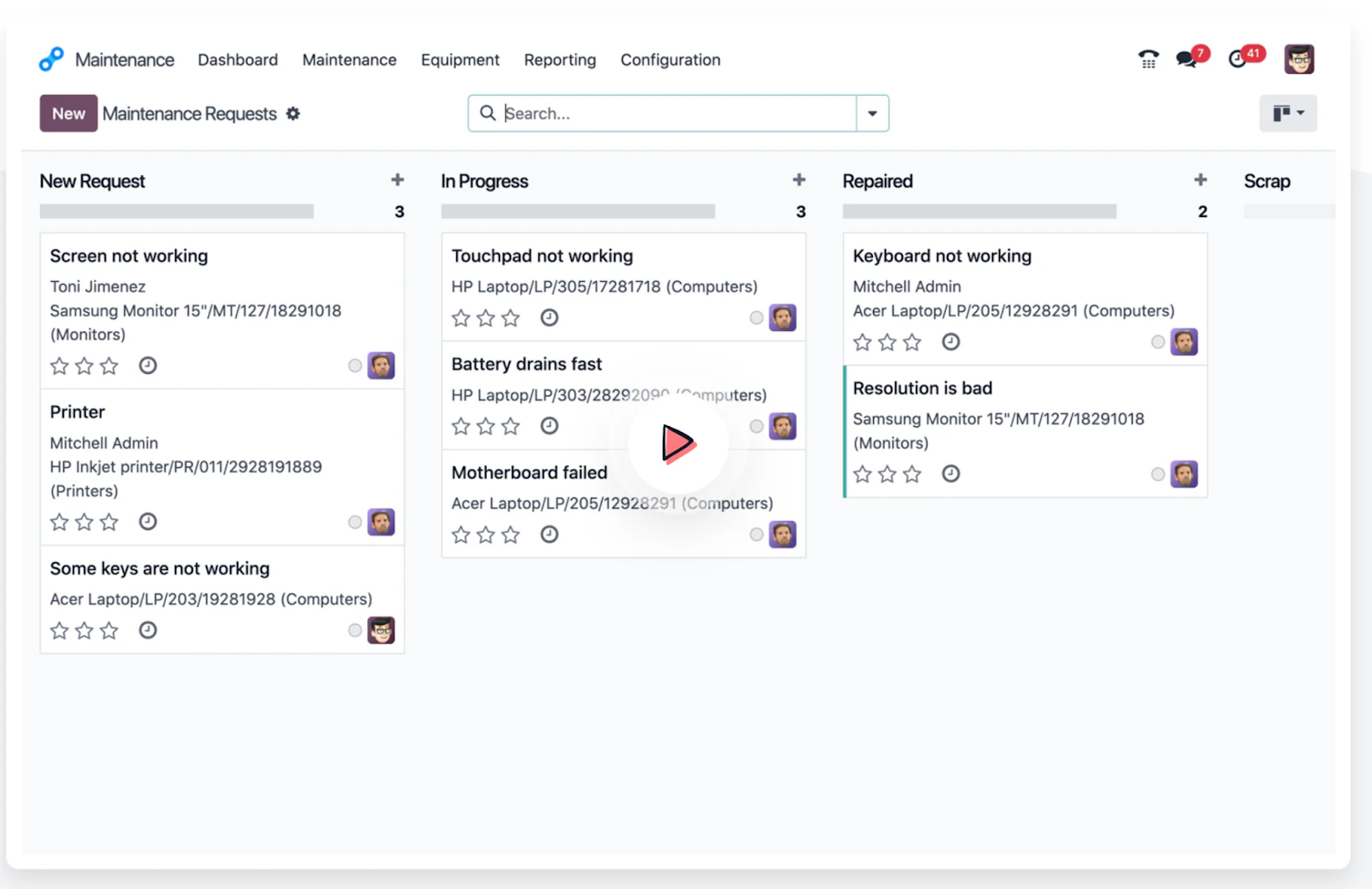Click the activity clock on Screen not working card
1372x889 pixels.
point(148,366)
